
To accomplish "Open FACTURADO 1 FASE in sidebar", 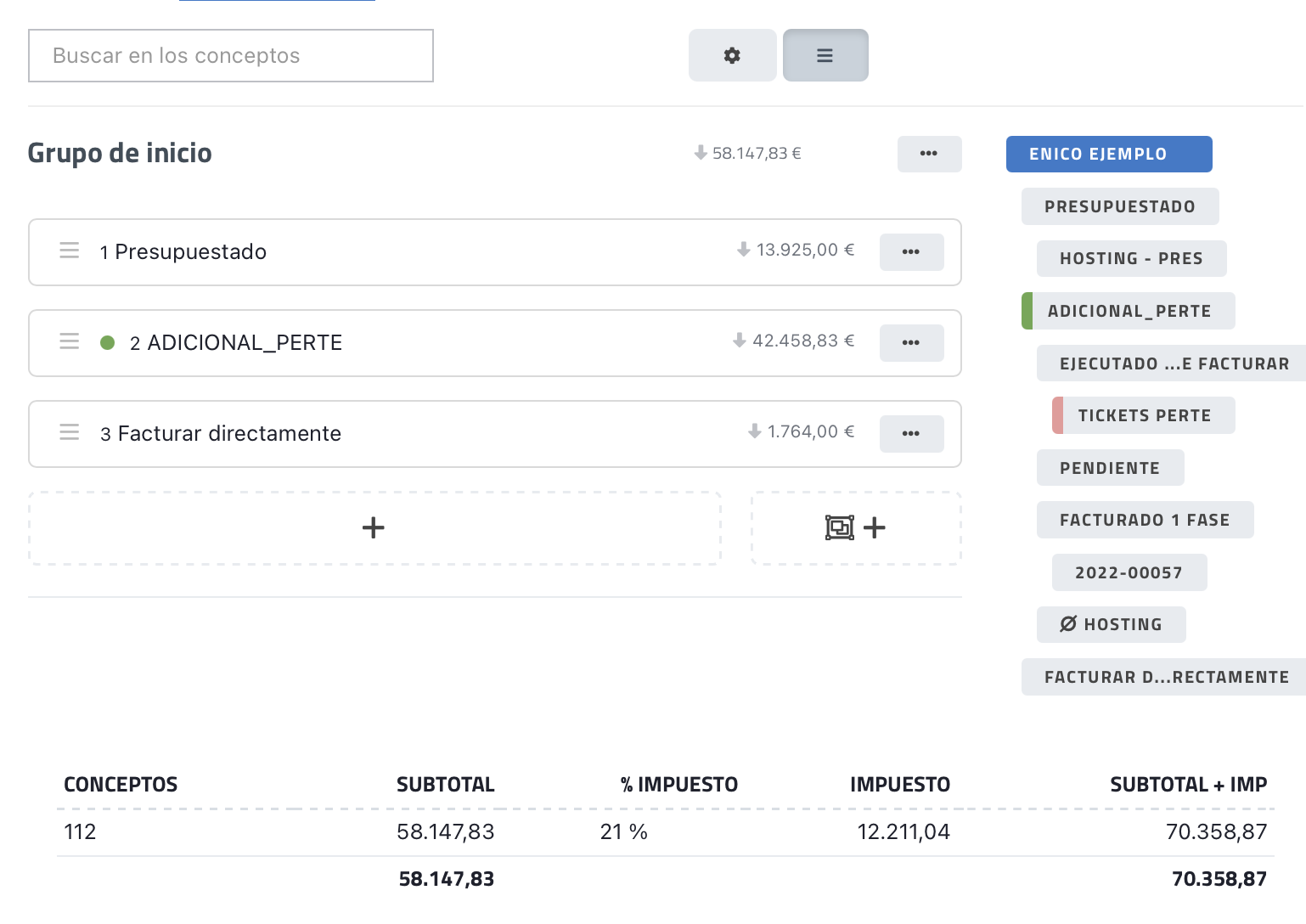I will tap(1144, 521).
